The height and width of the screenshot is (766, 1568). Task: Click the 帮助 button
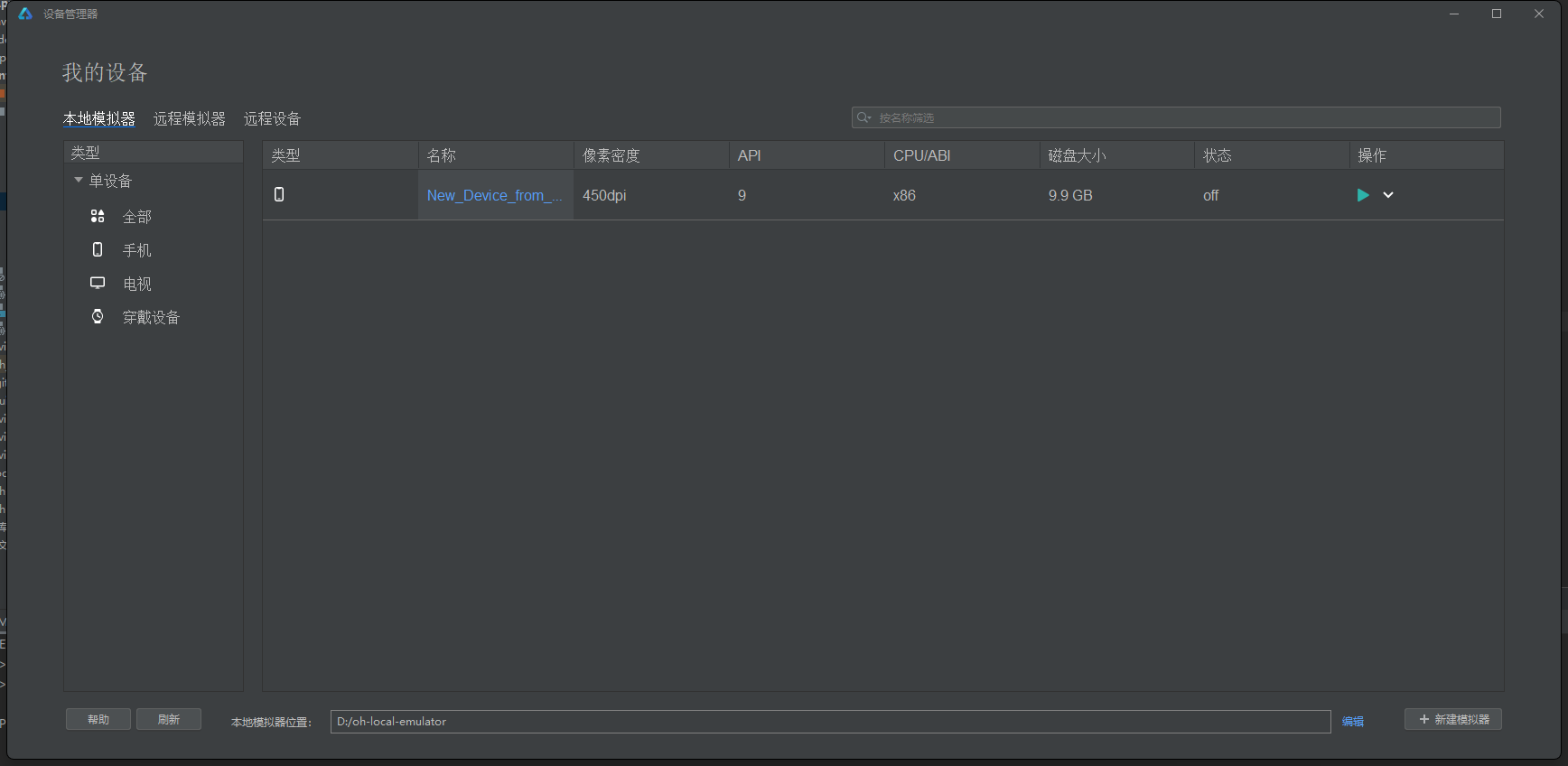click(98, 719)
